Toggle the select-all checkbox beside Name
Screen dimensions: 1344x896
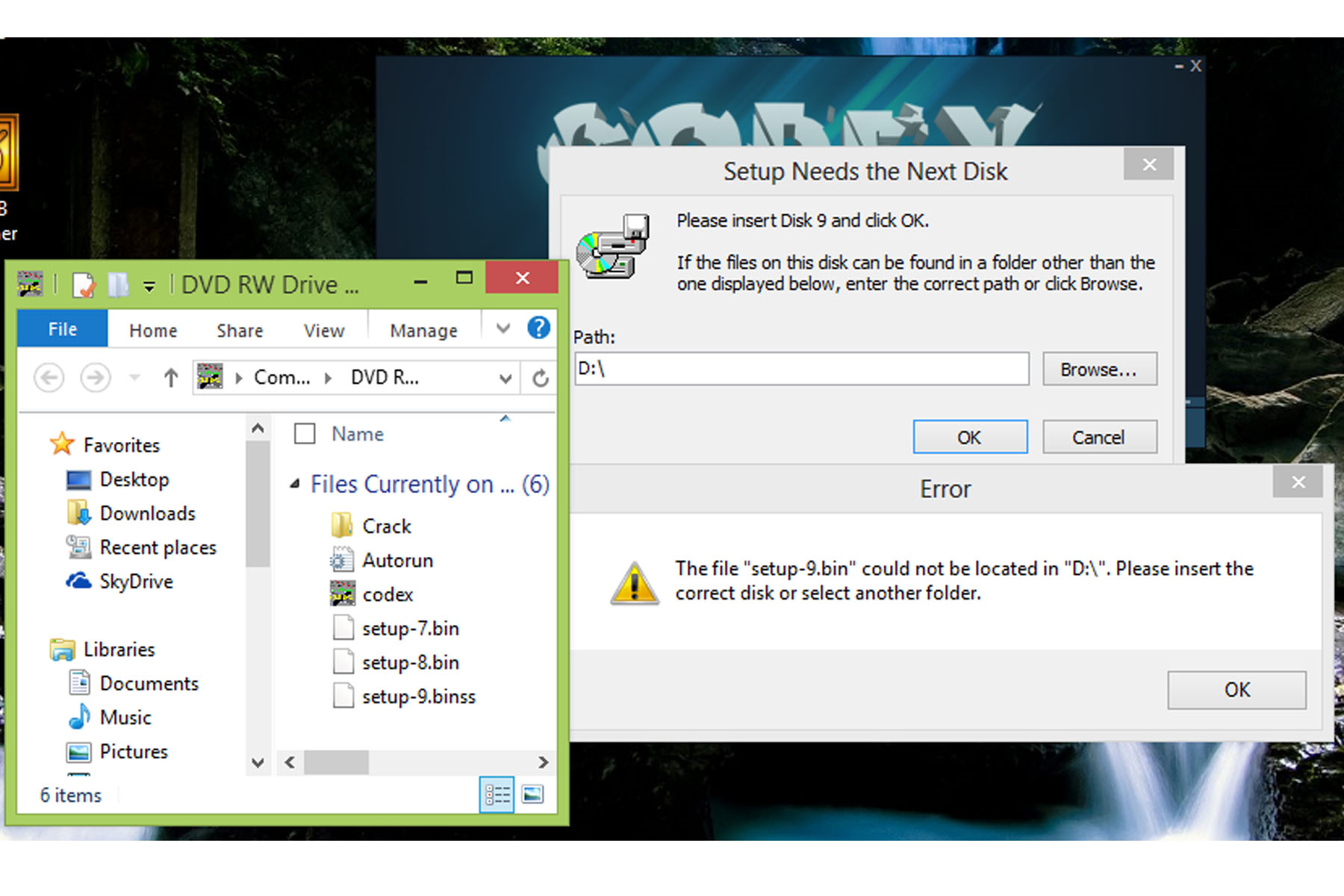pyautogui.click(x=305, y=434)
